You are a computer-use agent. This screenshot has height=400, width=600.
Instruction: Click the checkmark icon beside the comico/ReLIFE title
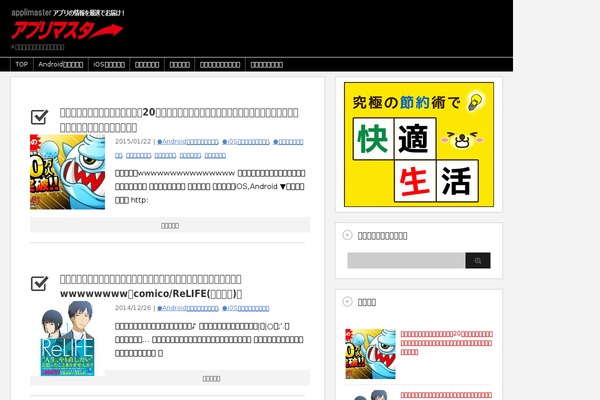click(x=39, y=283)
